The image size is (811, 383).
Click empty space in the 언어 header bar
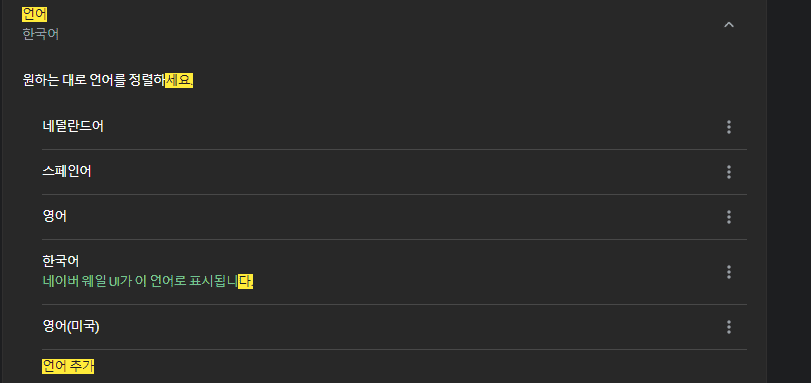click(388, 24)
